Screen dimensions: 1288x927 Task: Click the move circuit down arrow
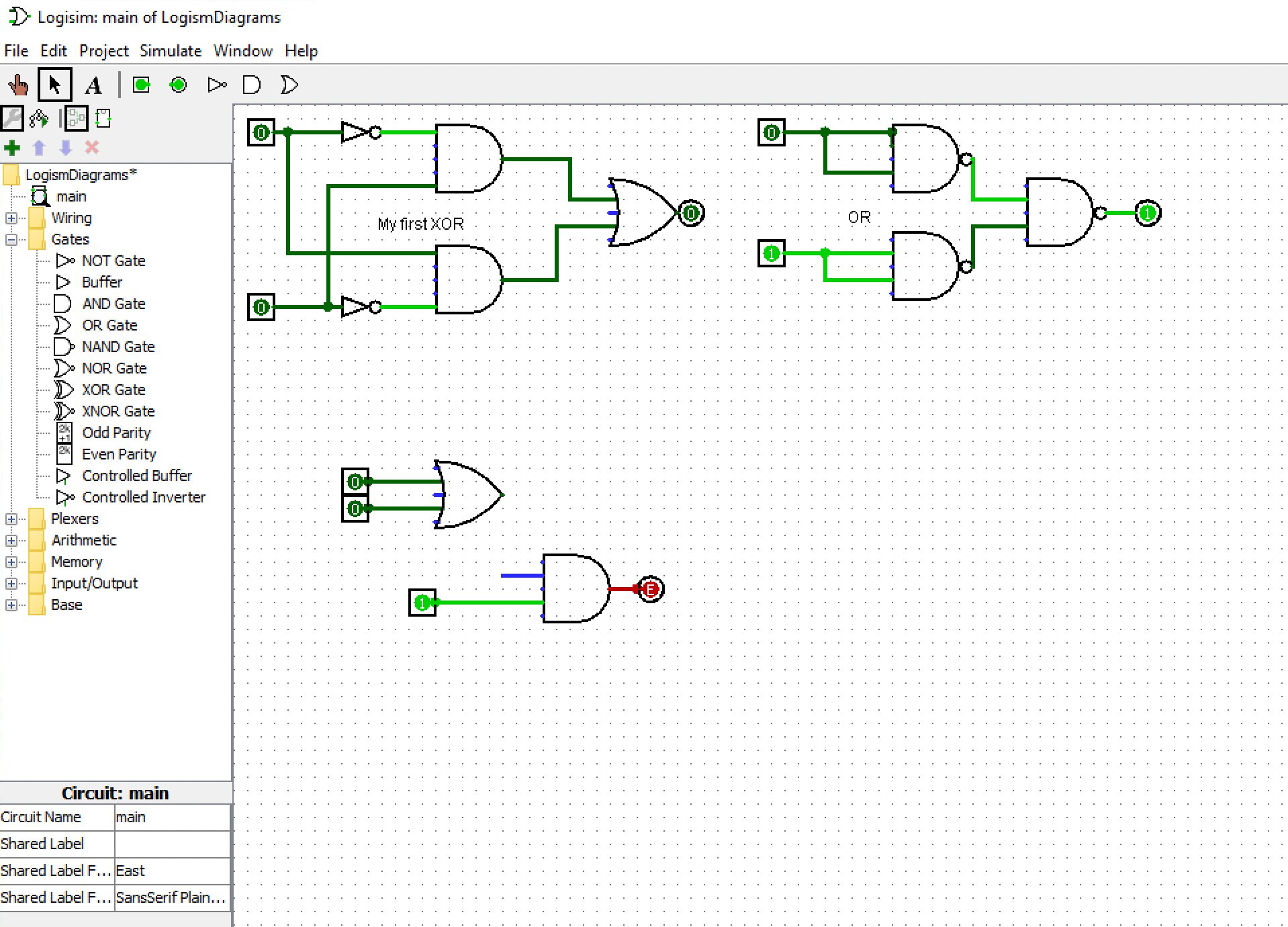pos(65,148)
